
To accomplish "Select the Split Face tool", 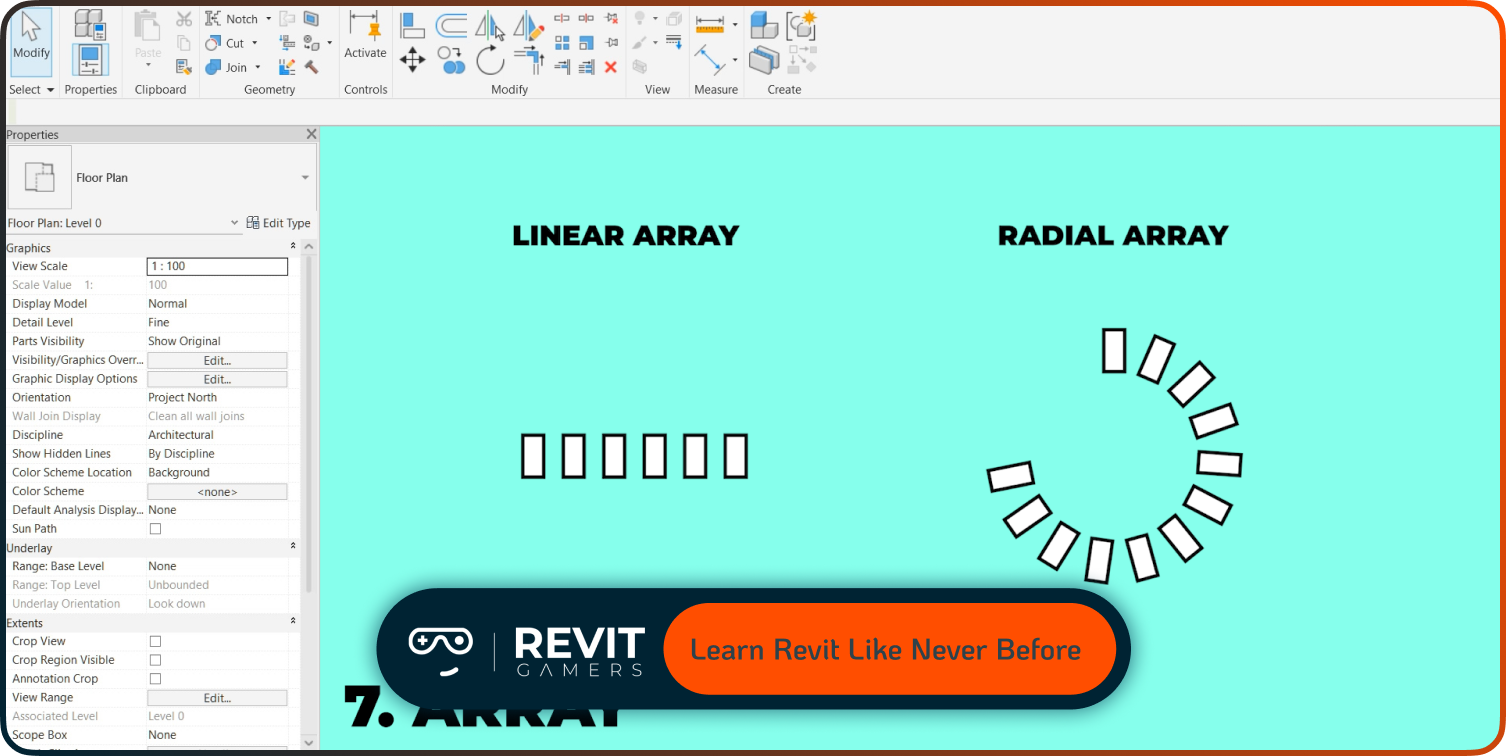I will pyautogui.click(x=311, y=18).
